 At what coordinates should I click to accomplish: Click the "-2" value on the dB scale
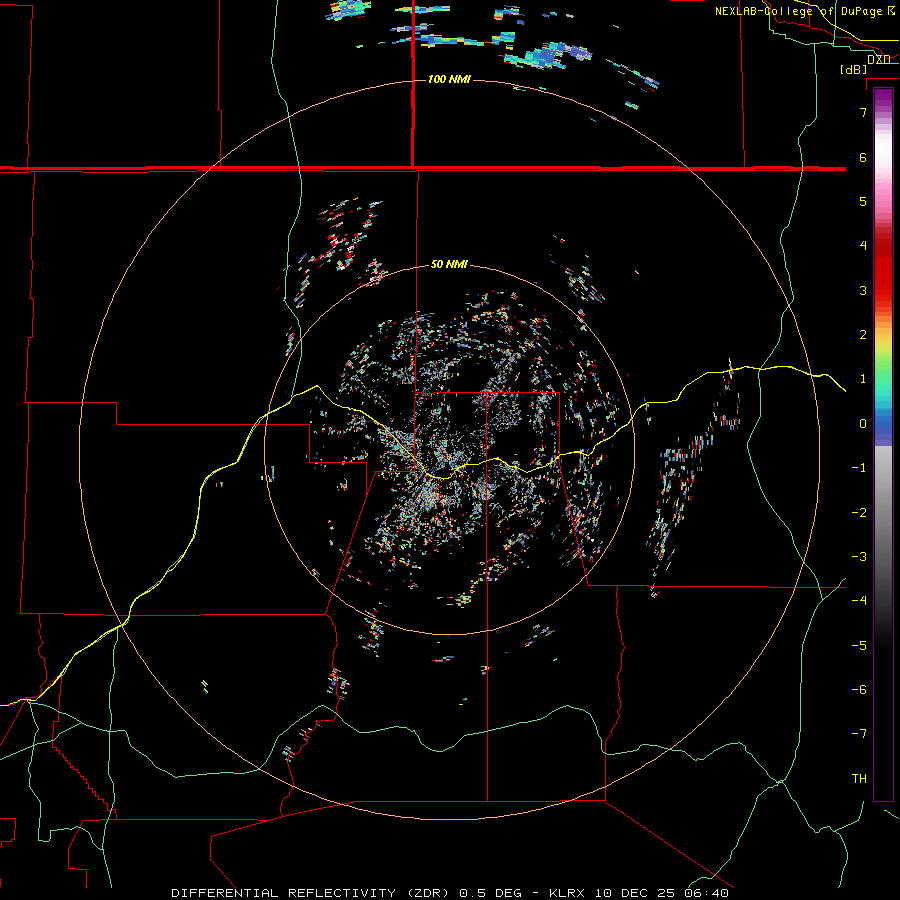click(859, 513)
